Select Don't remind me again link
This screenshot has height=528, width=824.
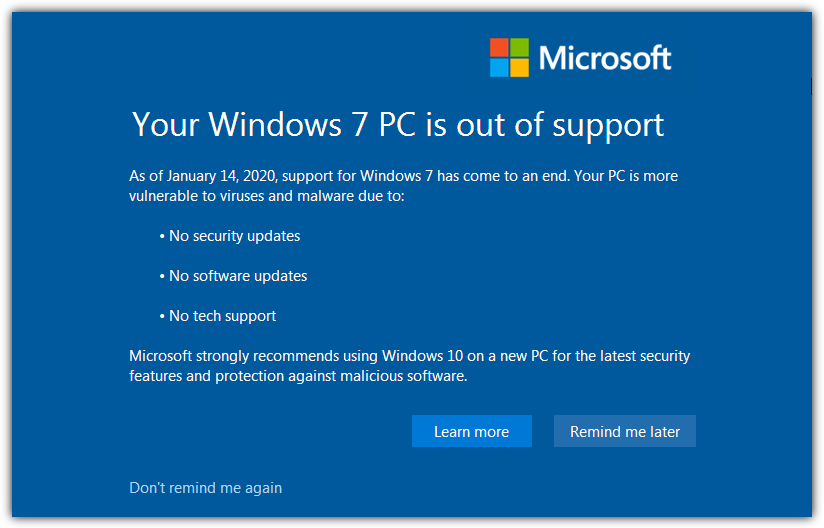coord(205,488)
